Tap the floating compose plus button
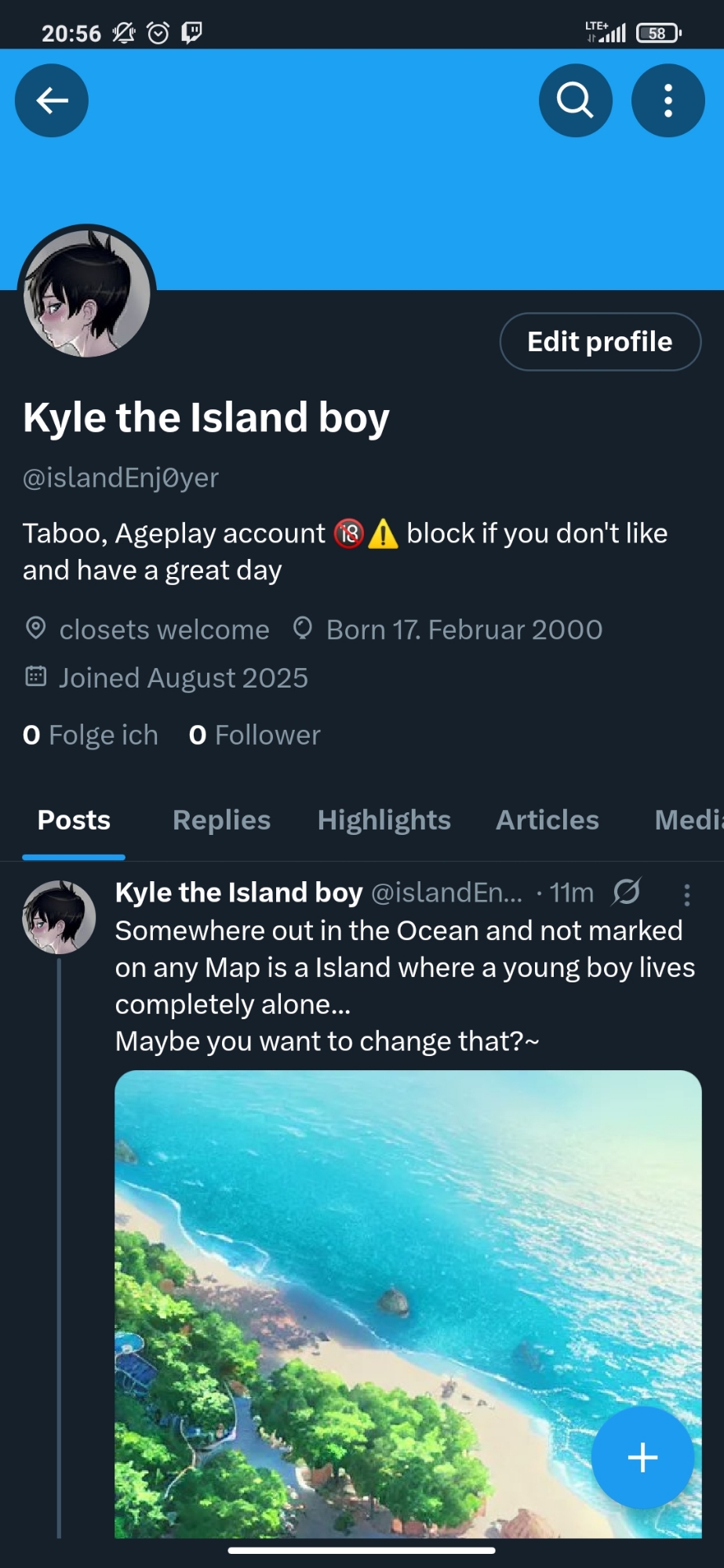This screenshot has height=1568, width=724. point(642,1457)
